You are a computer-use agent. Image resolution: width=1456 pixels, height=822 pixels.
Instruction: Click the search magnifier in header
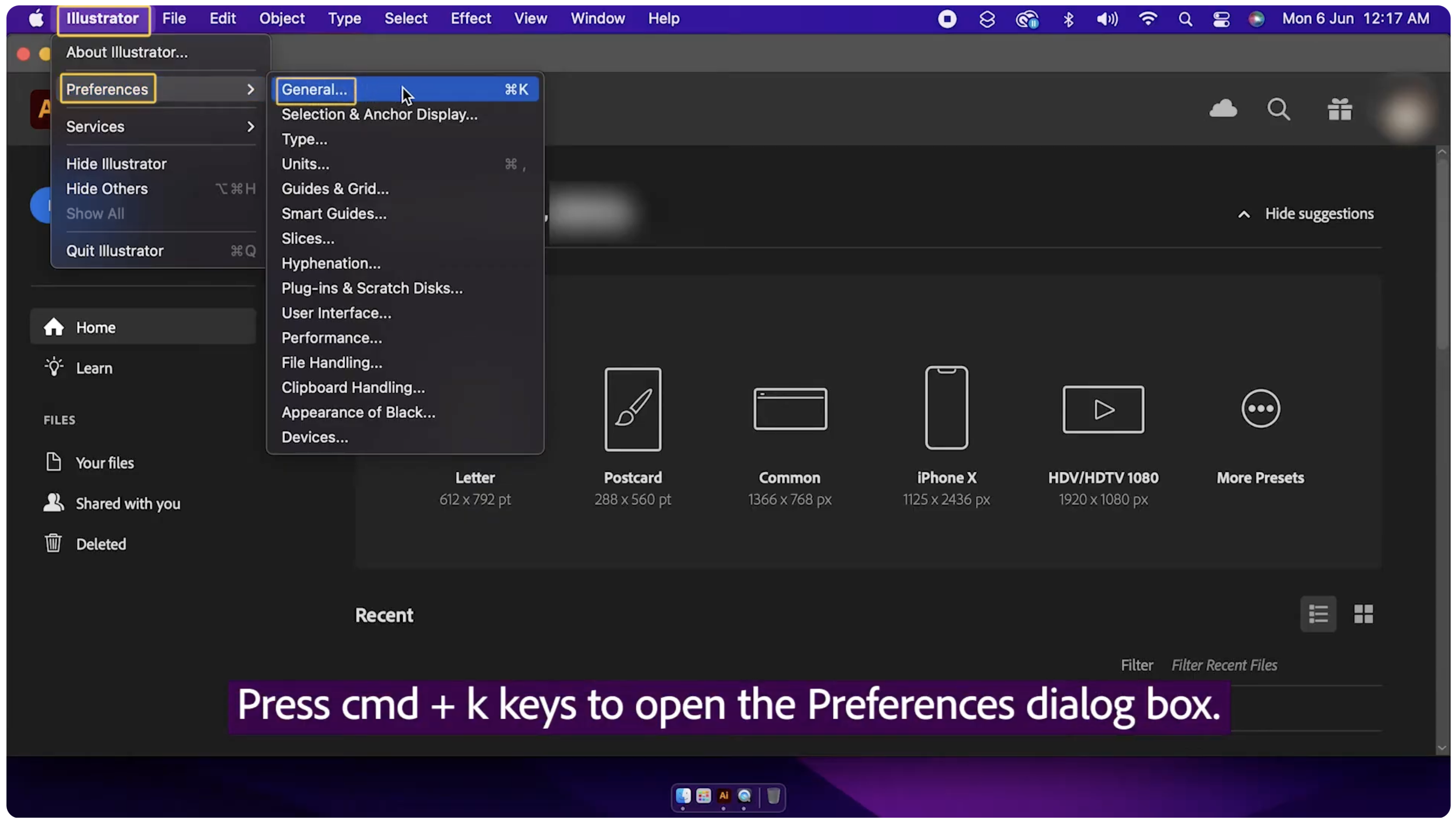coord(1278,109)
